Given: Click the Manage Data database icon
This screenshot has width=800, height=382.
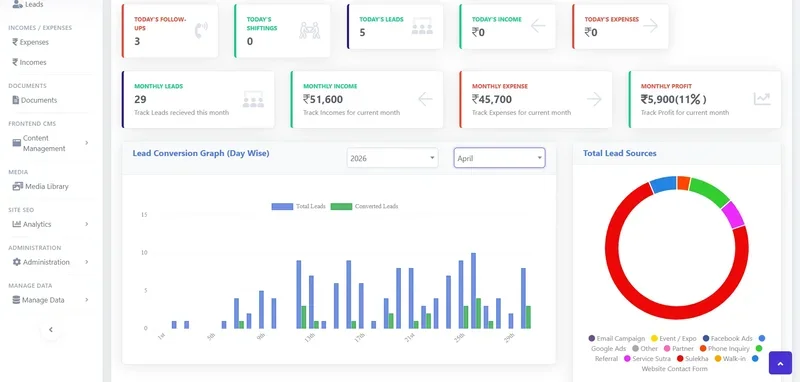Looking at the screenshot, I should click(x=16, y=300).
